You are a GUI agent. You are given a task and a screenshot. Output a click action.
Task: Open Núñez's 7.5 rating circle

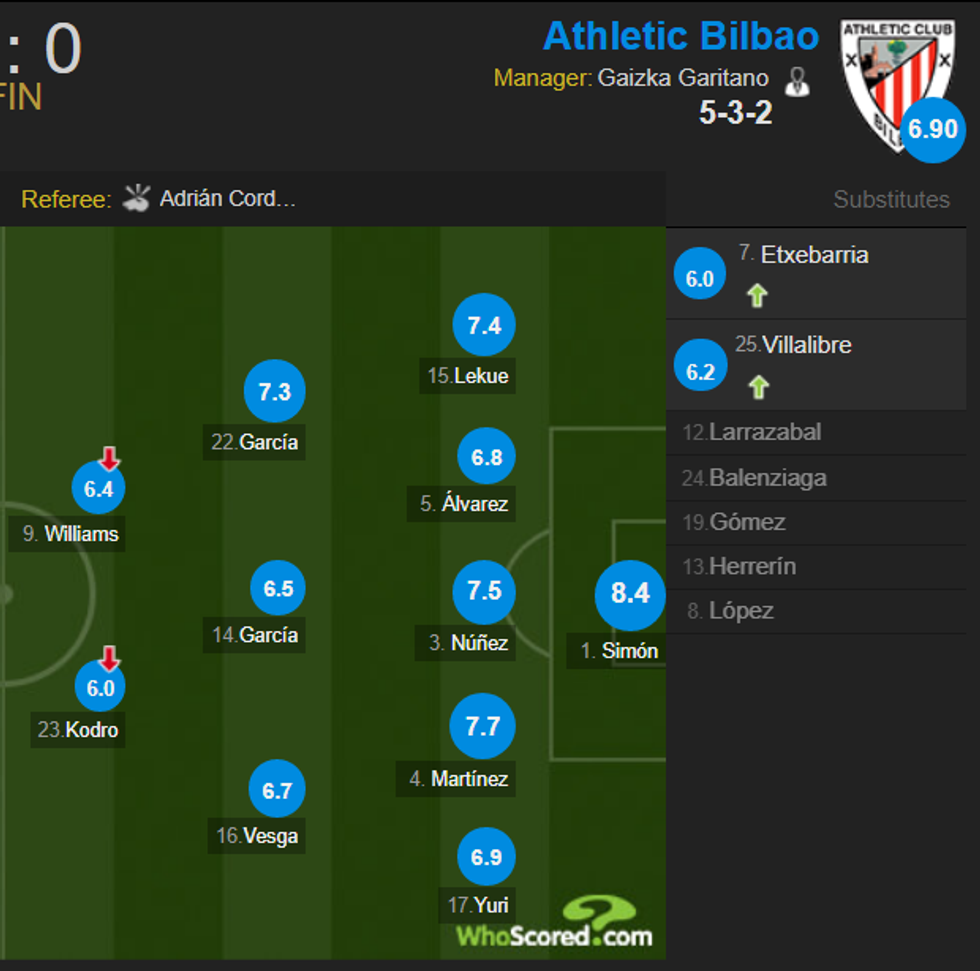tap(484, 592)
